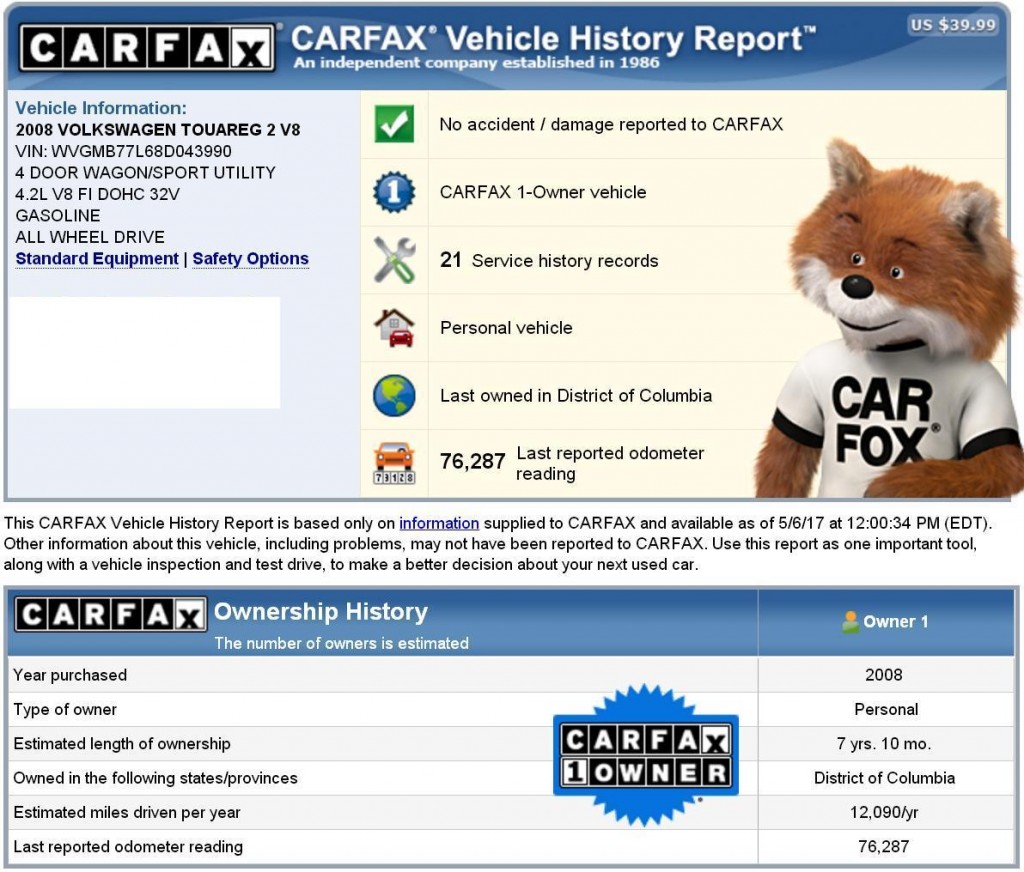This screenshot has width=1024, height=872.
Task: Click the house and car personal vehicle icon
Action: click(x=394, y=327)
